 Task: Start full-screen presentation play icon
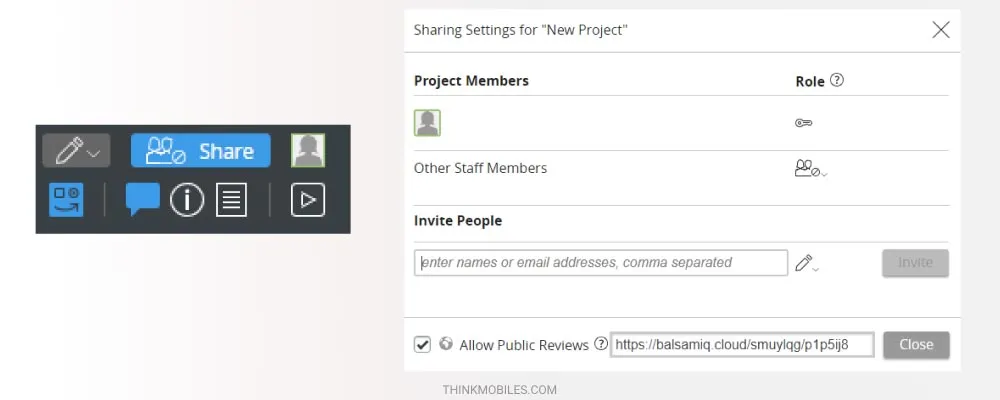point(308,200)
